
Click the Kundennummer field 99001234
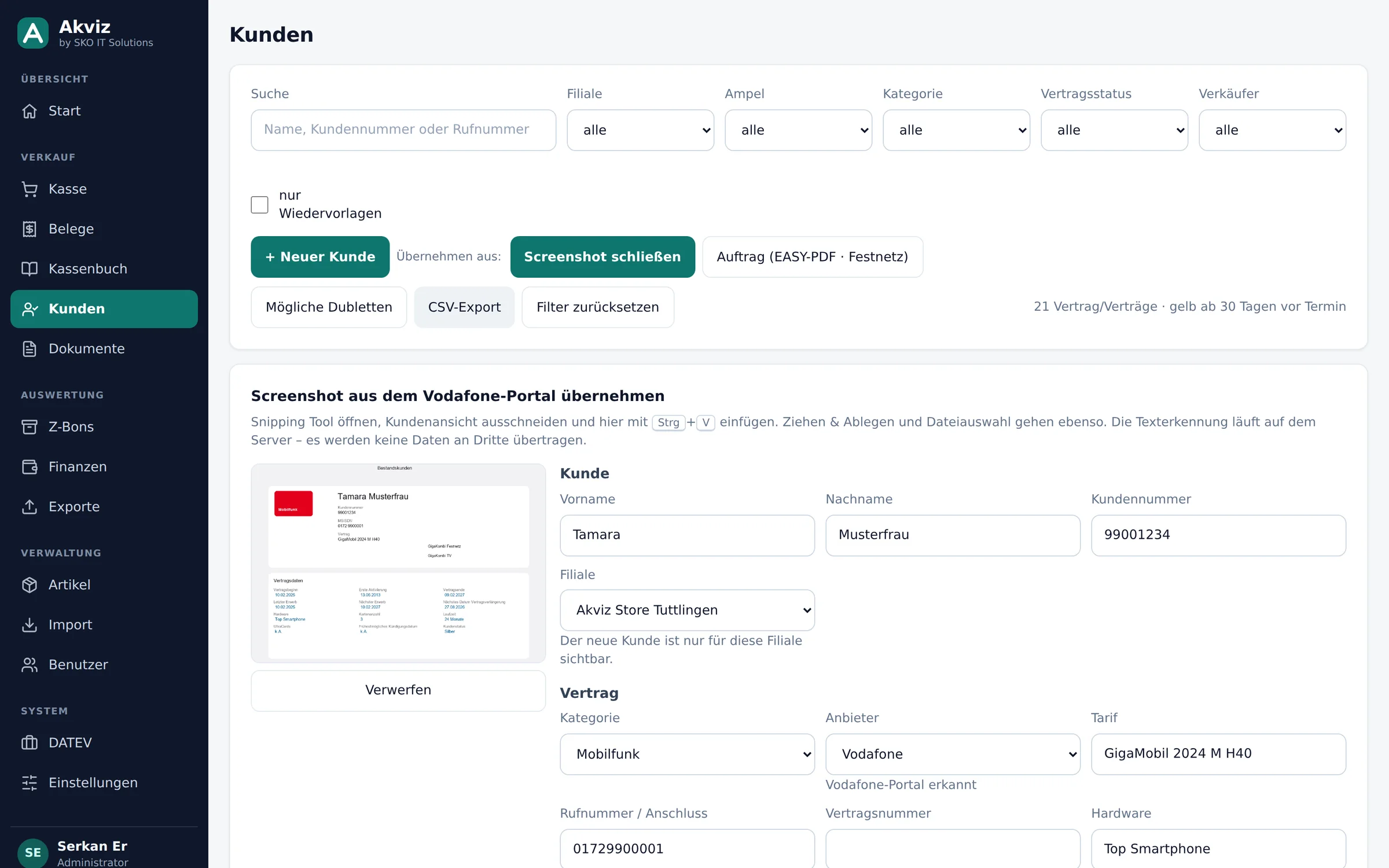click(x=1218, y=535)
